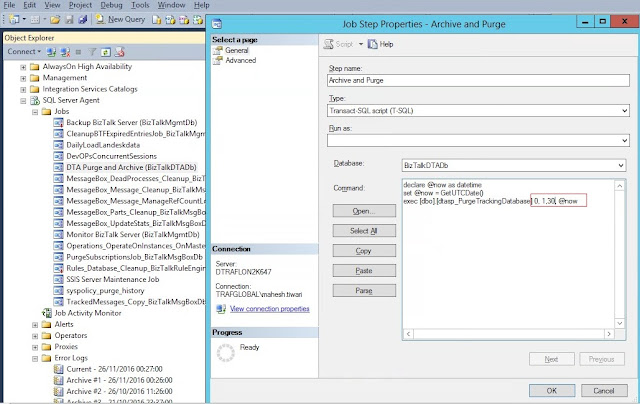Select Archive #1 error log entry

pyautogui.click(x=119, y=380)
